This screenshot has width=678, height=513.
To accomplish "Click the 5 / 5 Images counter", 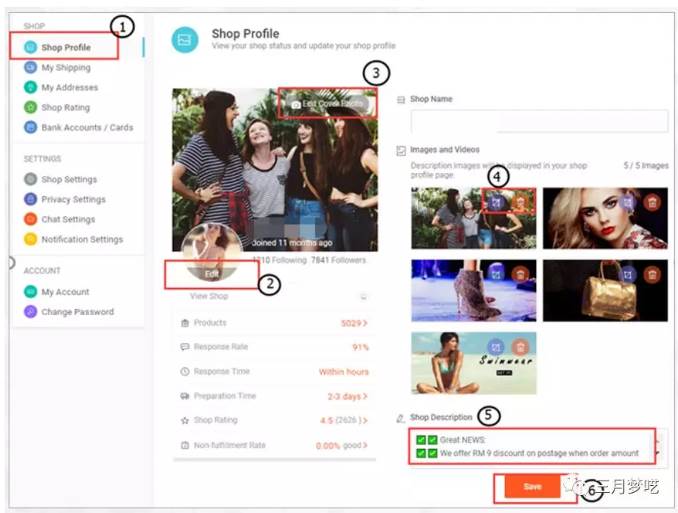I will tap(646, 165).
